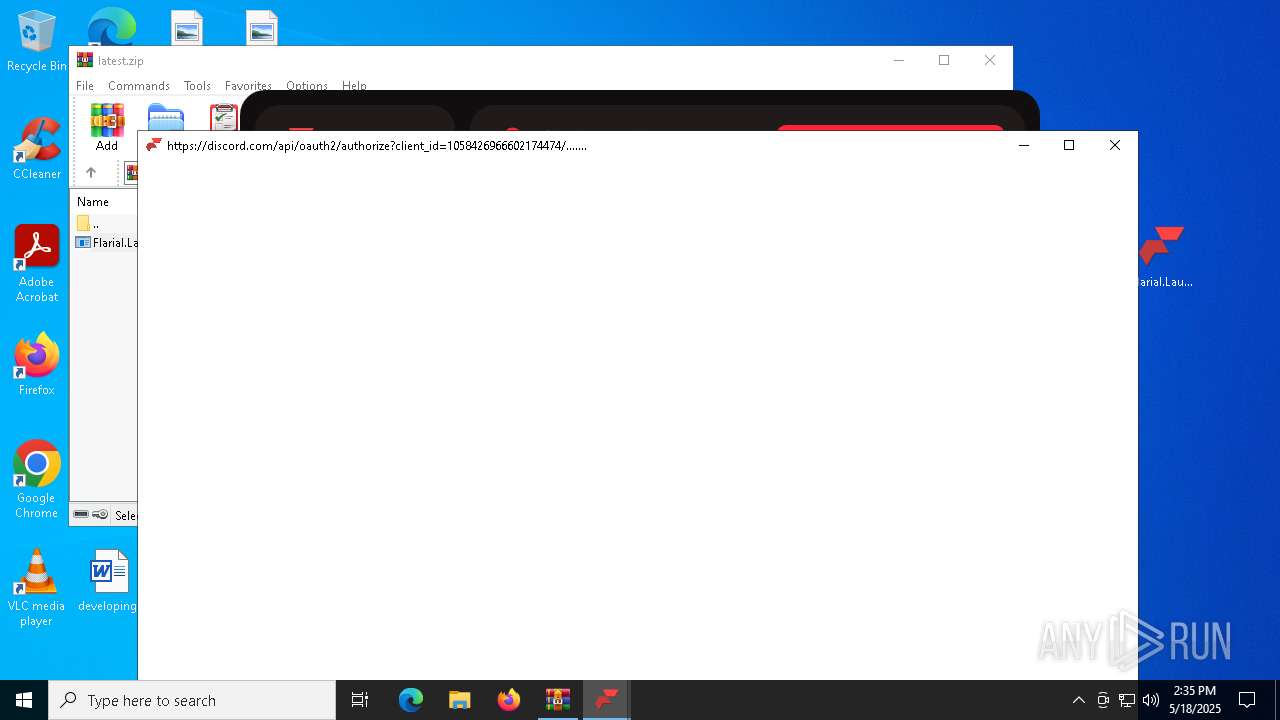Open the Commands menu in WinRAR

pos(139,86)
